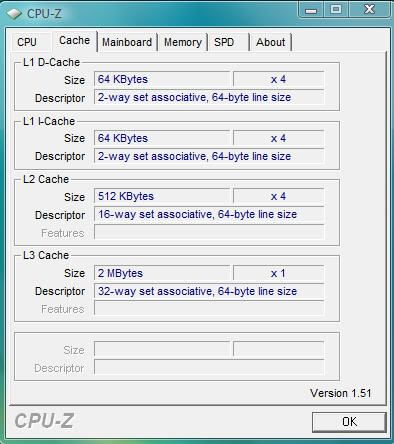This screenshot has height=444, width=394.
Task: Click the 32-way set associative descriptor field
Action: coord(209,291)
